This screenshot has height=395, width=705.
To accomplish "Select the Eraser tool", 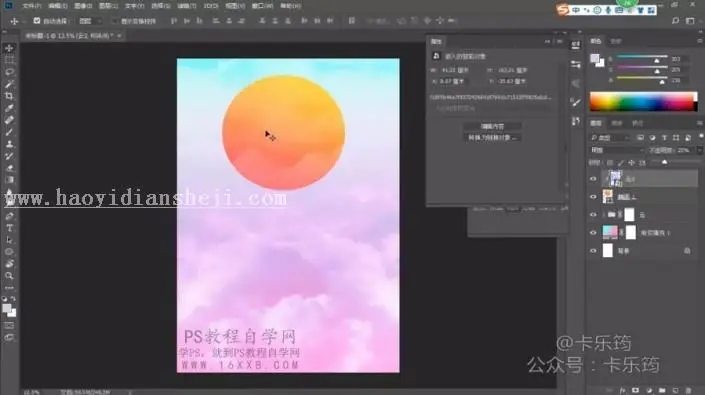I will pyautogui.click(x=9, y=168).
